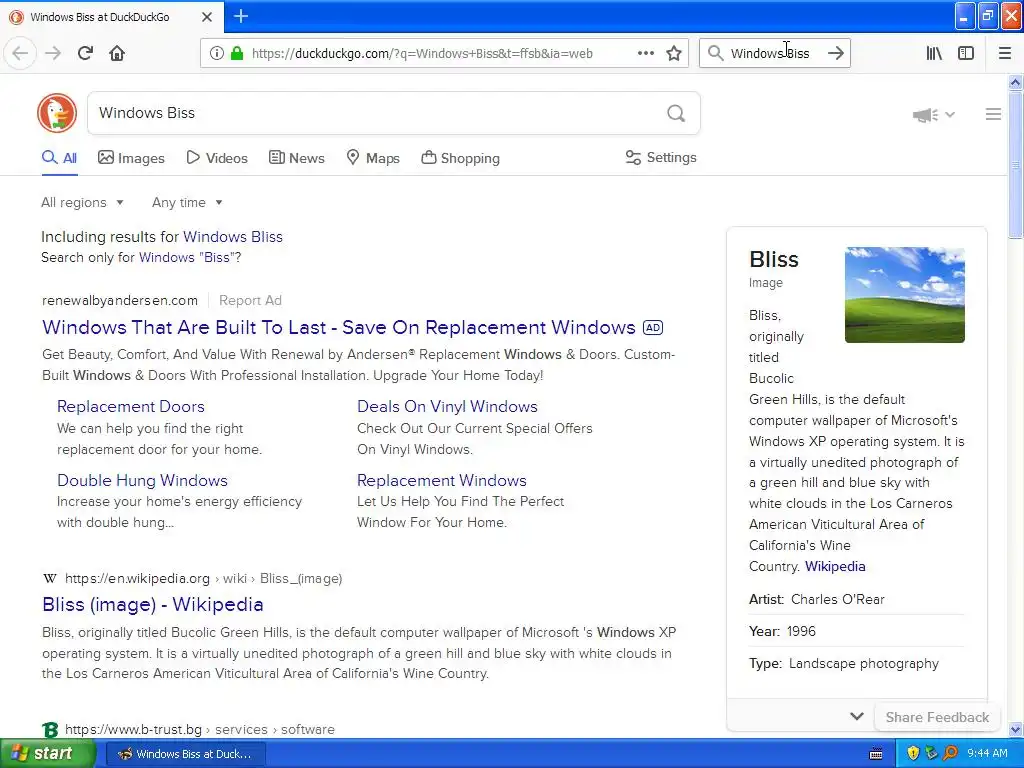Click the green padlock security icon
The image size is (1024, 768).
[x=237, y=53]
